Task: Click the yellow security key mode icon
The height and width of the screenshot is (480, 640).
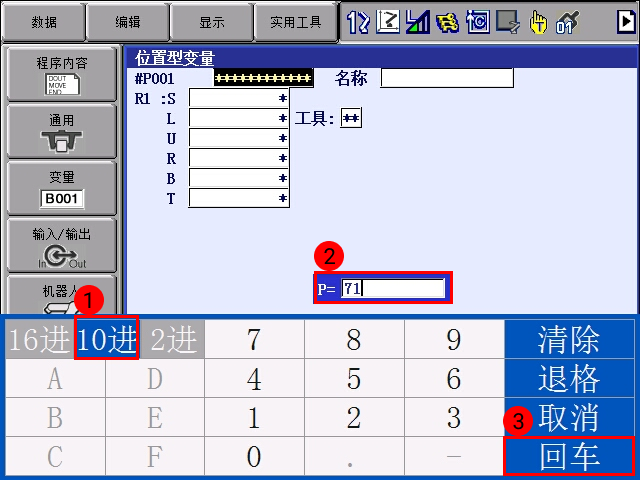Action: click(447, 22)
